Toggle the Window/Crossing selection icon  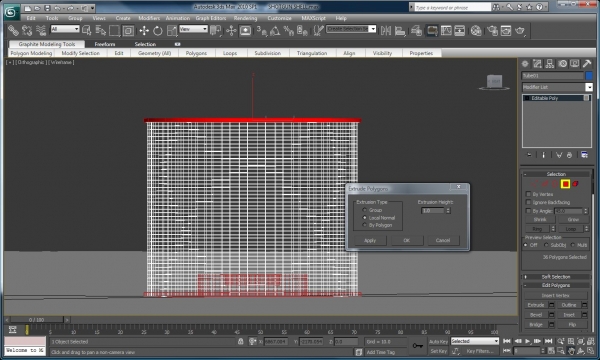click(128, 30)
